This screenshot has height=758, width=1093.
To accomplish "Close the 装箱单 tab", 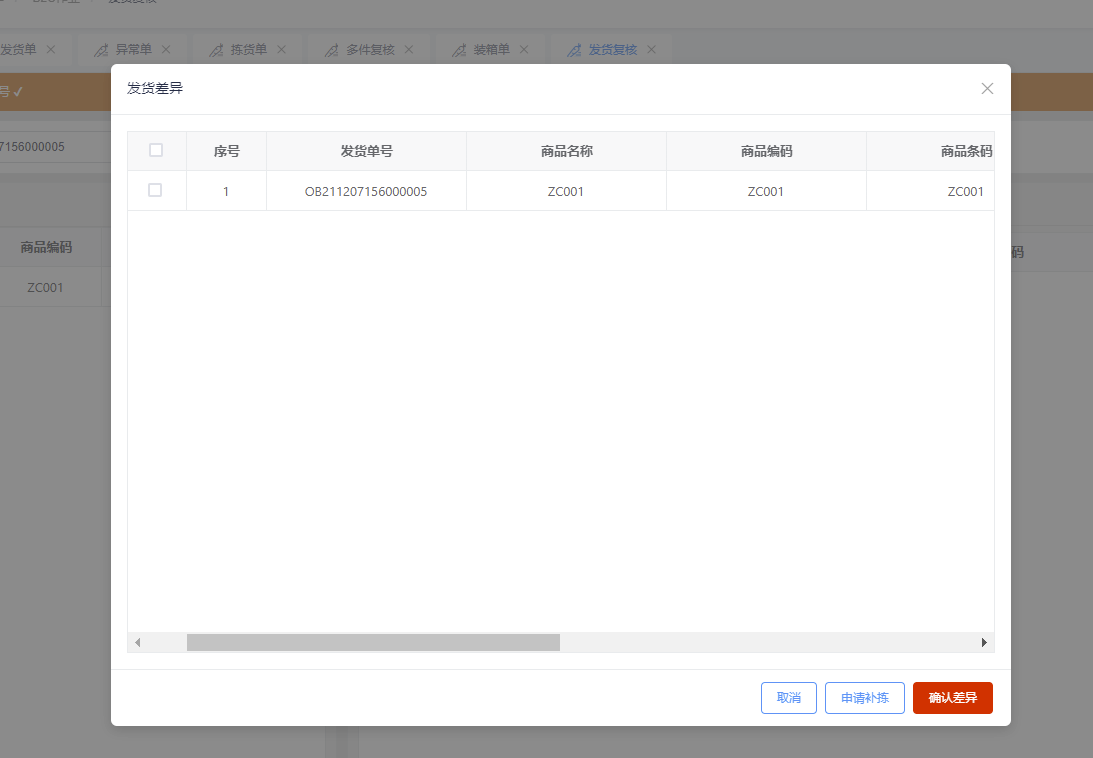I will (524, 50).
